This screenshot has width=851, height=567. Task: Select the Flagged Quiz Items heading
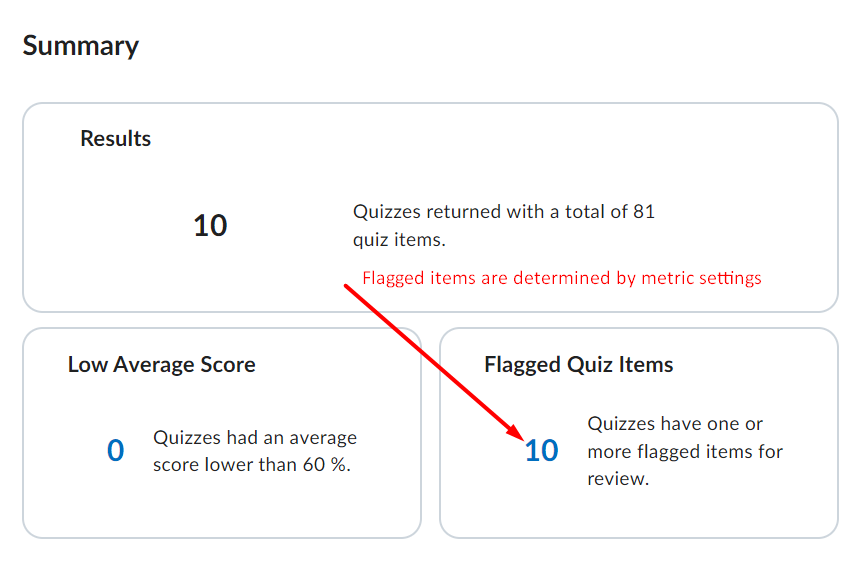click(x=579, y=365)
